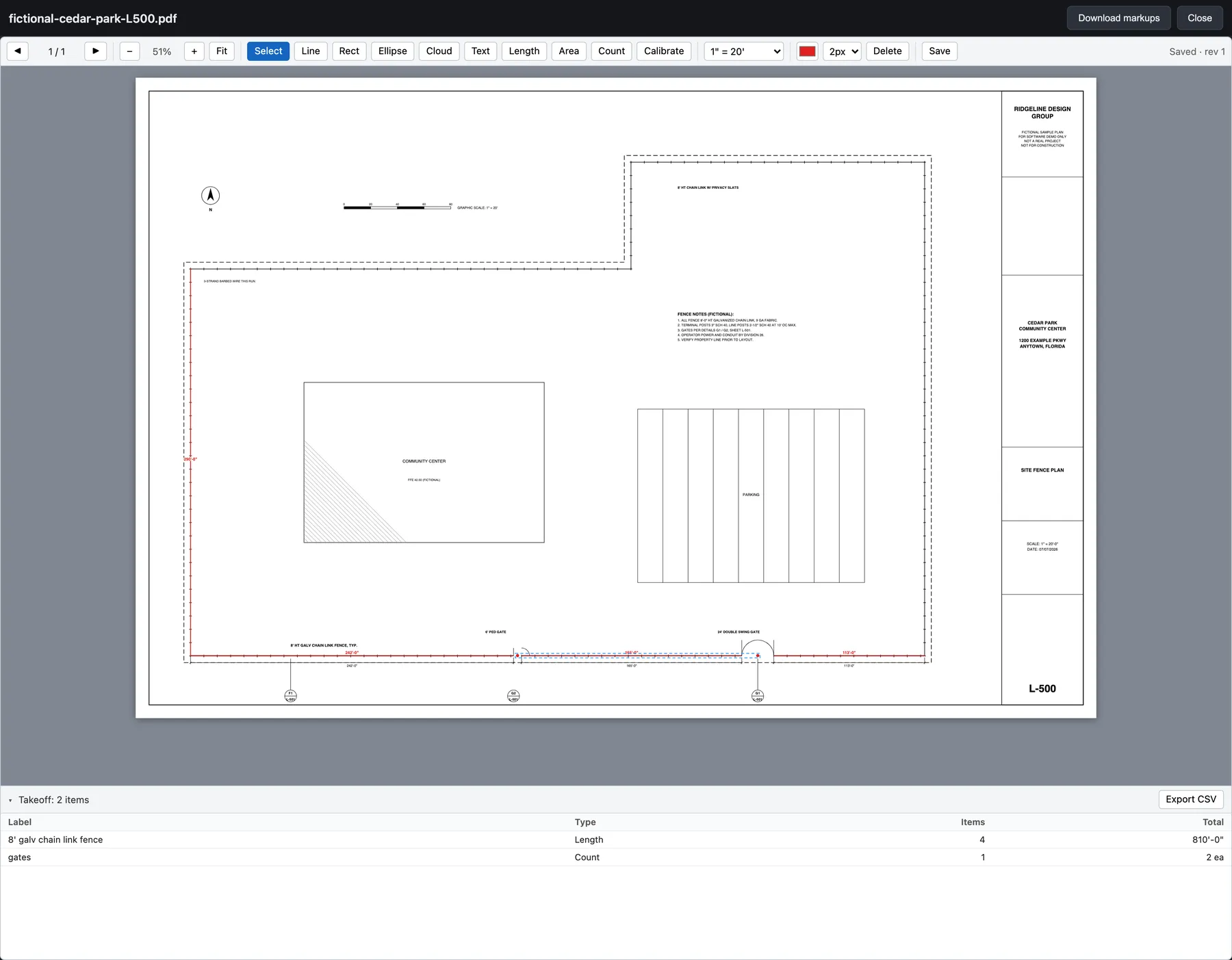
Task: Select the gates takeoff row
Action: (x=616, y=857)
